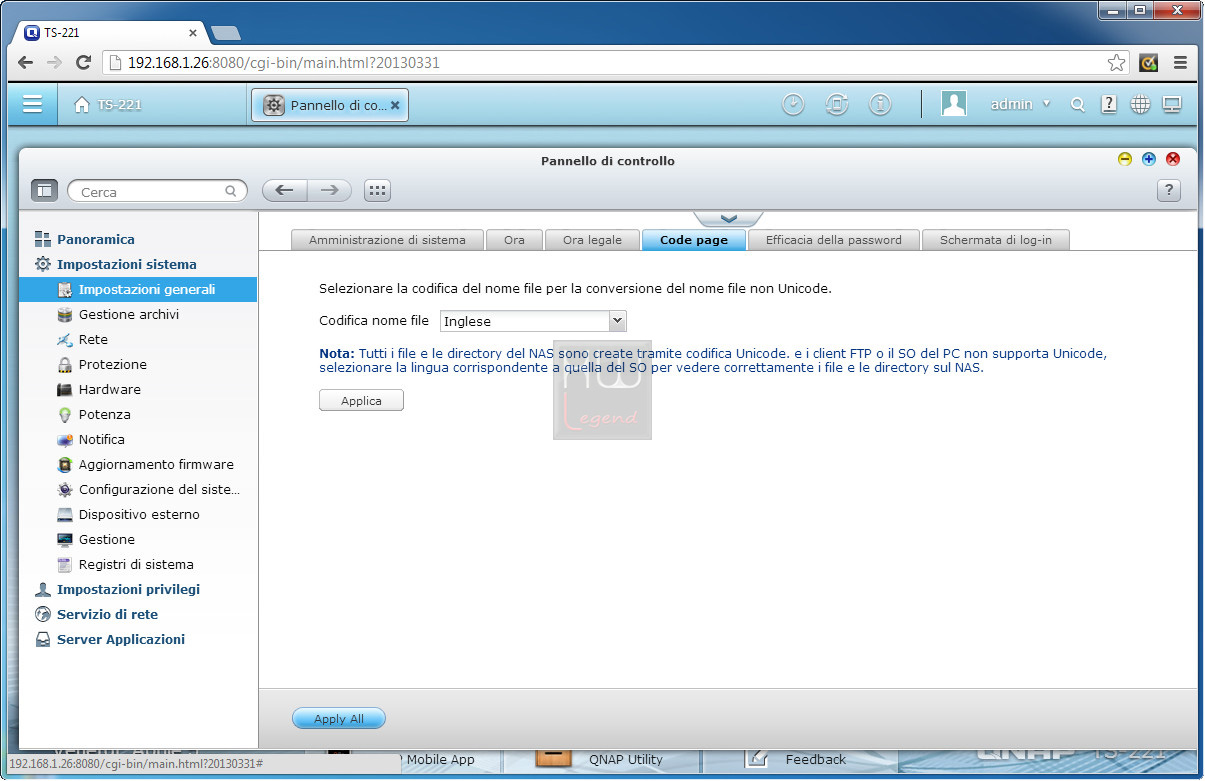Image resolution: width=1205 pixels, height=781 pixels.
Task: Expand Servizio di rete section
Action: tap(107, 615)
